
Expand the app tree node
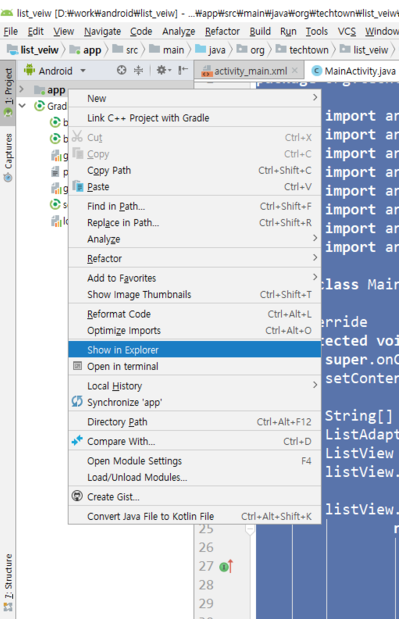(x=22, y=90)
